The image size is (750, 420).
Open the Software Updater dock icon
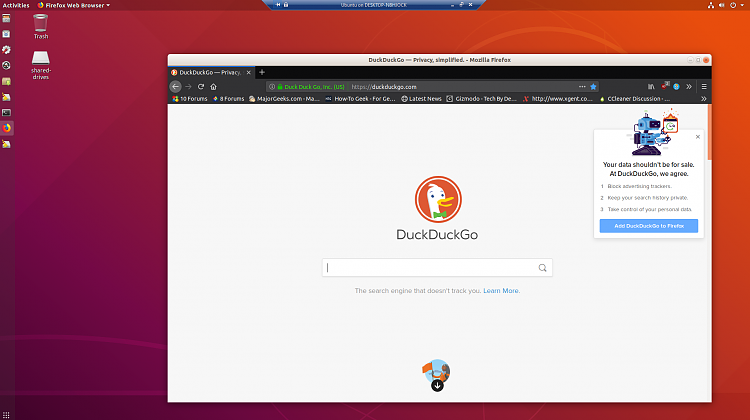6,66
